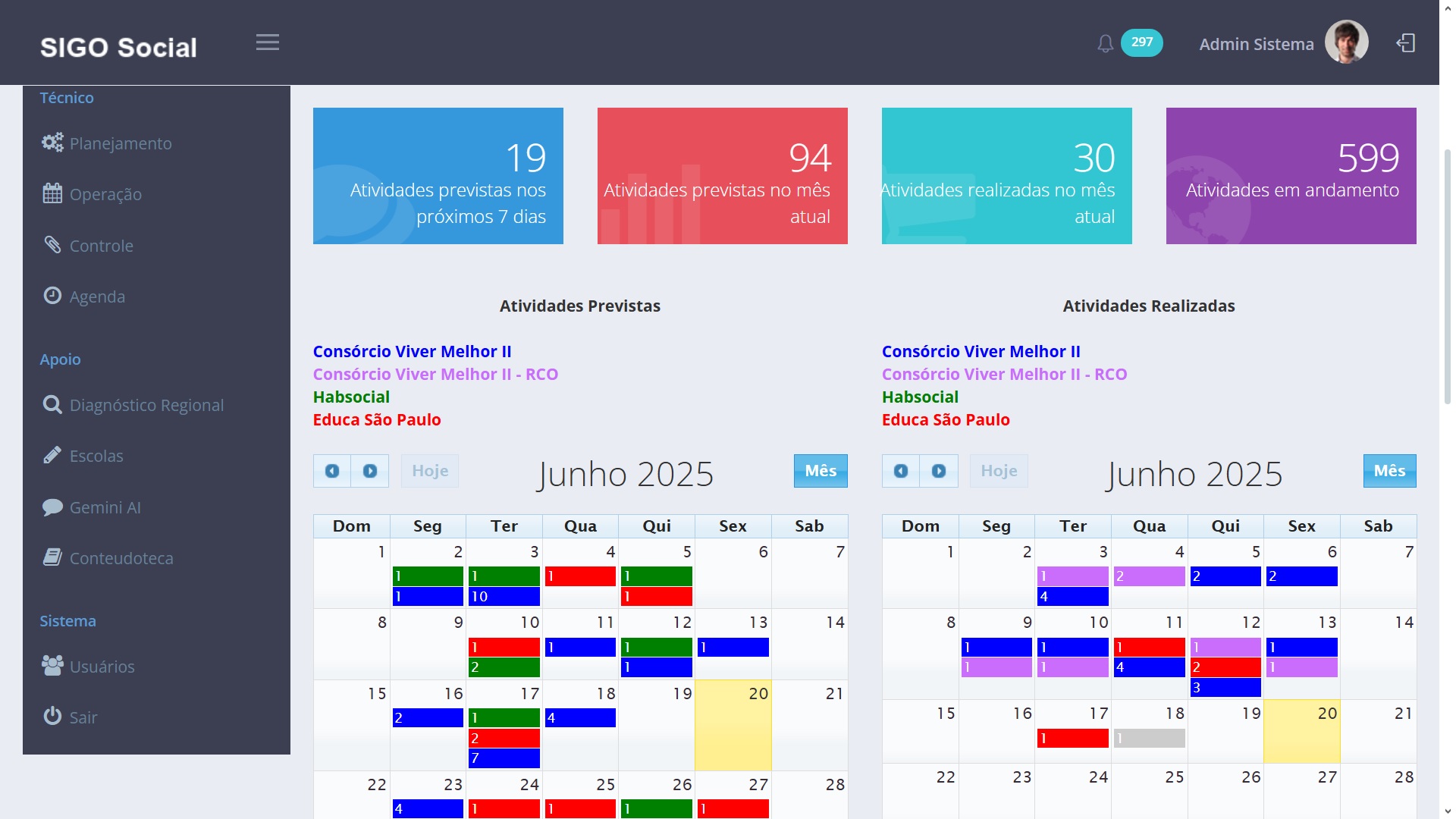Select Controle in the sidebar

(101, 246)
